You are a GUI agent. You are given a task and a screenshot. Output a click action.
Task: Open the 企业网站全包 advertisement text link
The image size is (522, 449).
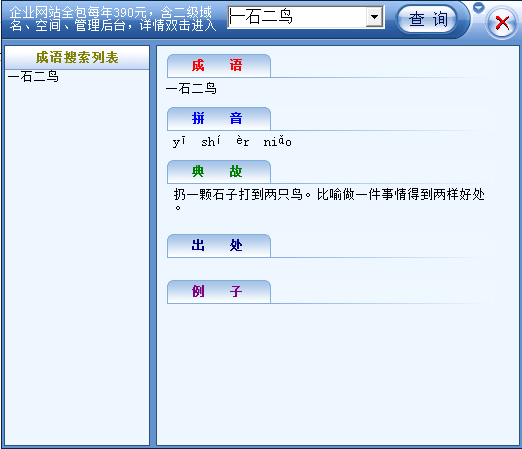(112, 19)
